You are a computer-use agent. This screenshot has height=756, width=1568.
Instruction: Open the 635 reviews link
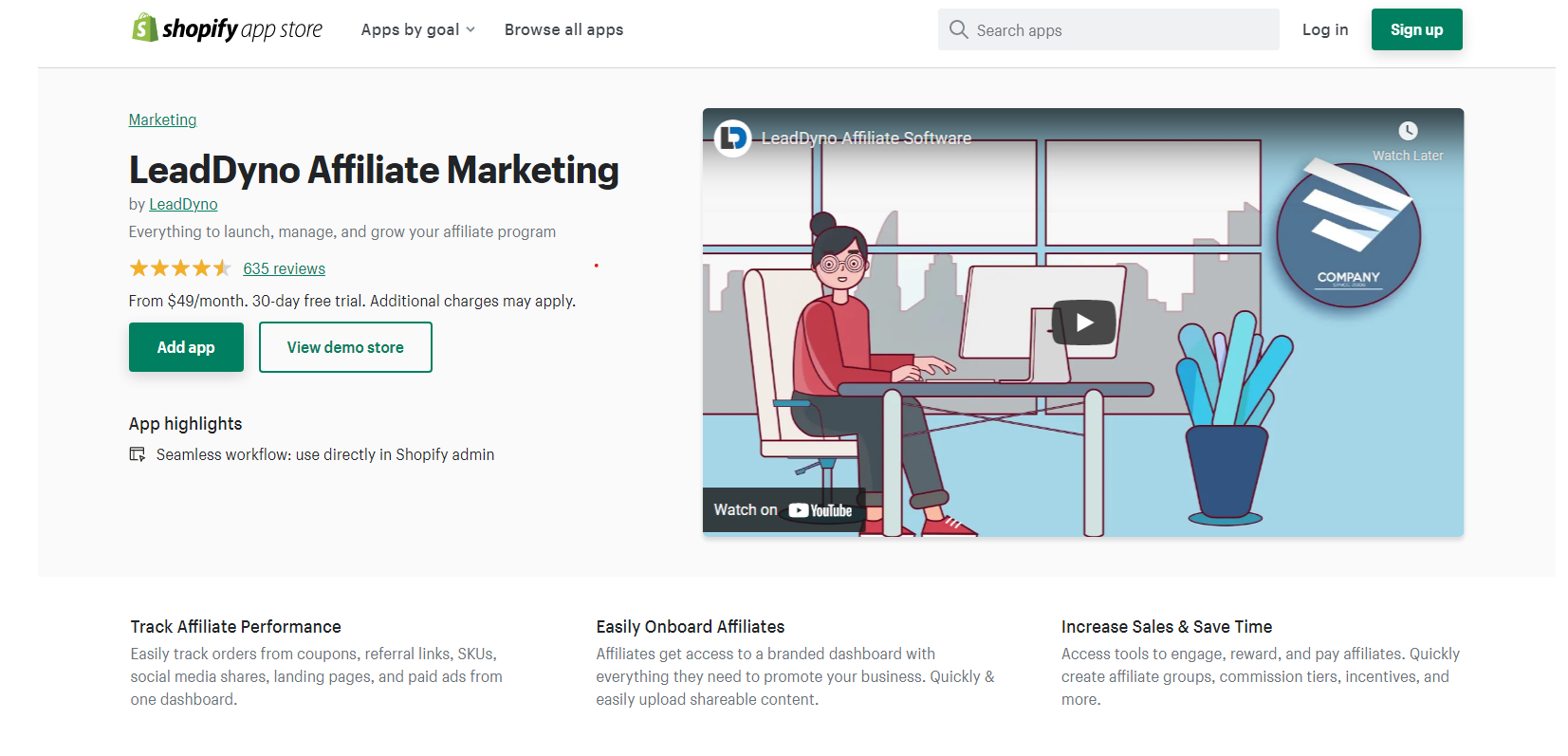click(284, 268)
